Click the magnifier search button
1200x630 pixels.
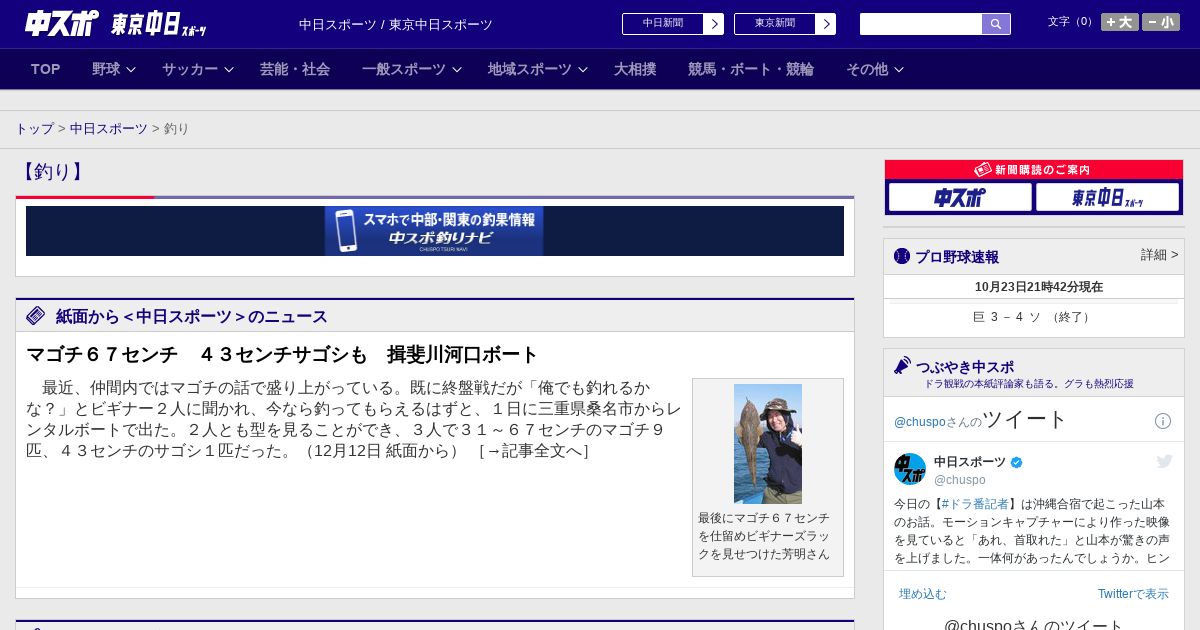coord(996,24)
